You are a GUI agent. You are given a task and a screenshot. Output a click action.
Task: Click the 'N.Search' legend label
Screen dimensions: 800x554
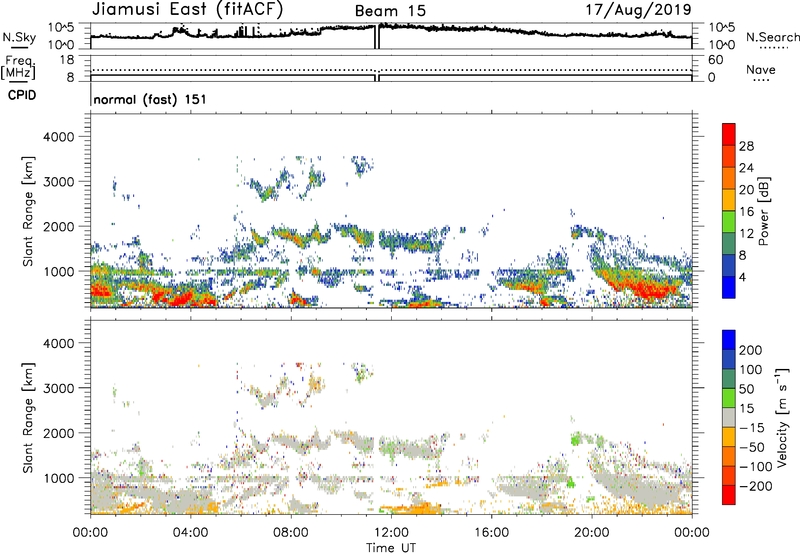(773, 37)
